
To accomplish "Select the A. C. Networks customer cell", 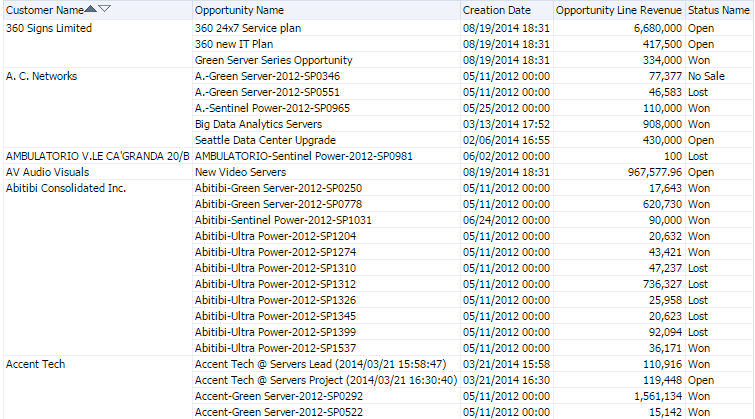I will click(41, 76).
